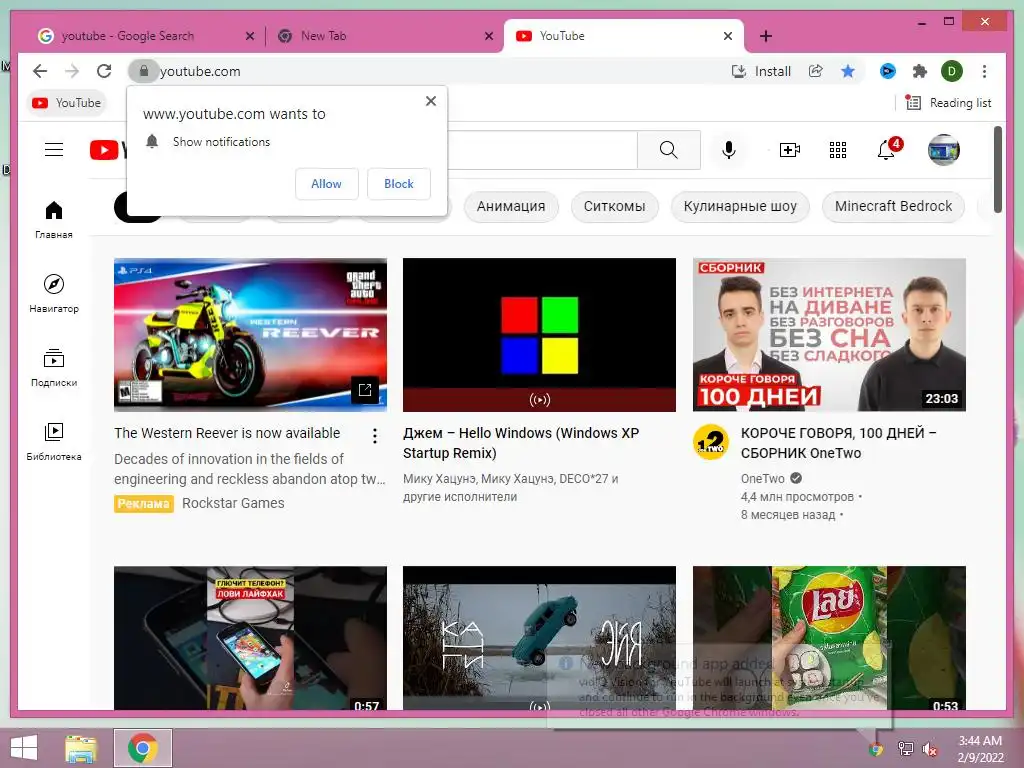Open the OneTwo channel avatar
The image size is (1024, 768).
pos(711,442)
